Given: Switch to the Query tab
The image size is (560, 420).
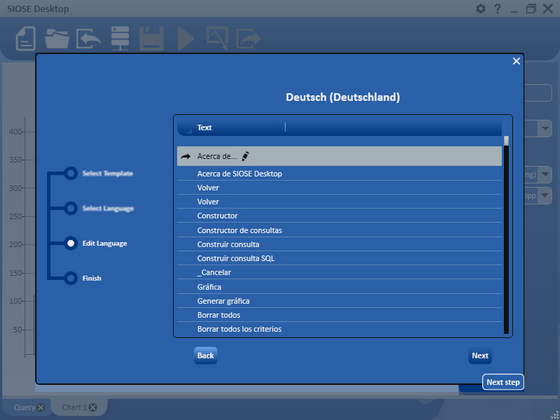Looking at the screenshot, I should 24,408.
